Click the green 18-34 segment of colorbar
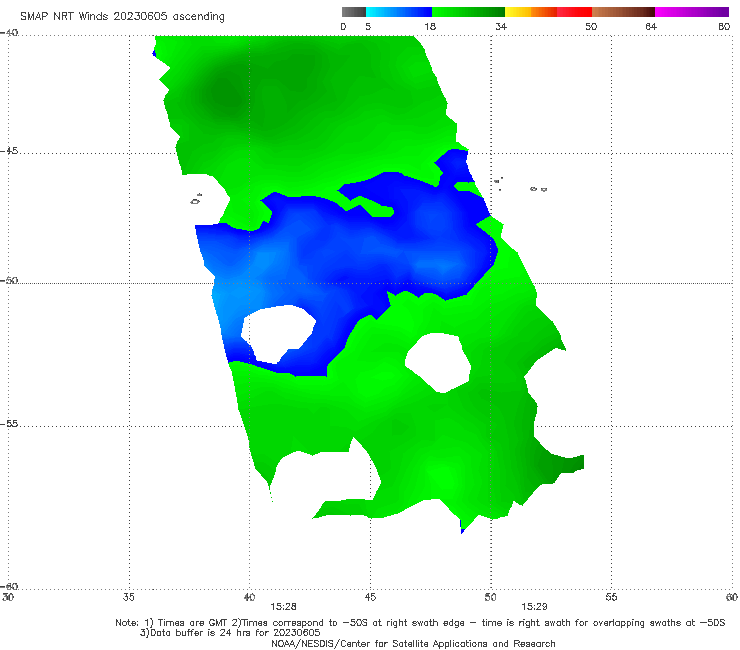 pyautogui.click(x=468, y=12)
